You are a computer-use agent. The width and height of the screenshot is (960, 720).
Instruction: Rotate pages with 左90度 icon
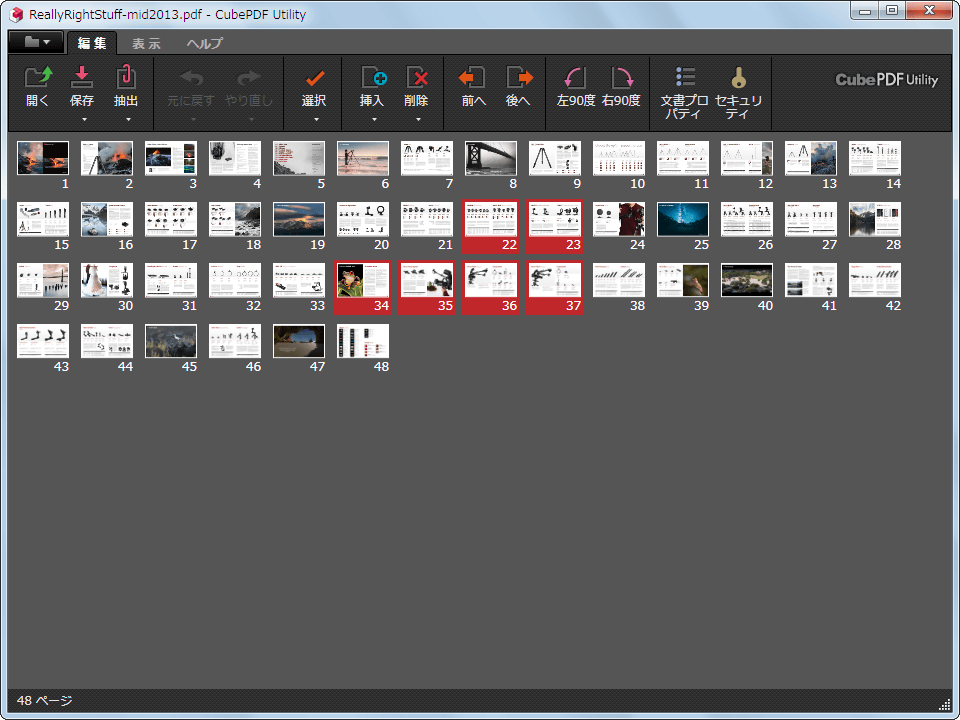pyautogui.click(x=575, y=78)
